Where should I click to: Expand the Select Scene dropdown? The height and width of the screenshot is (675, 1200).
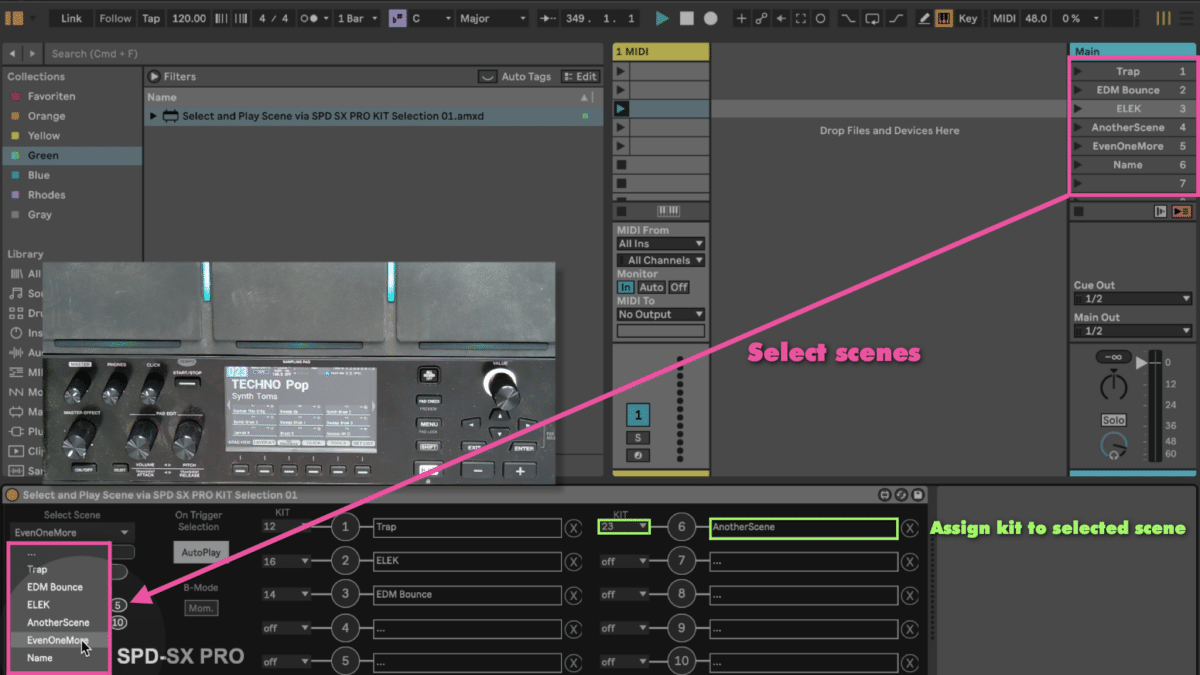click(71, 533)
